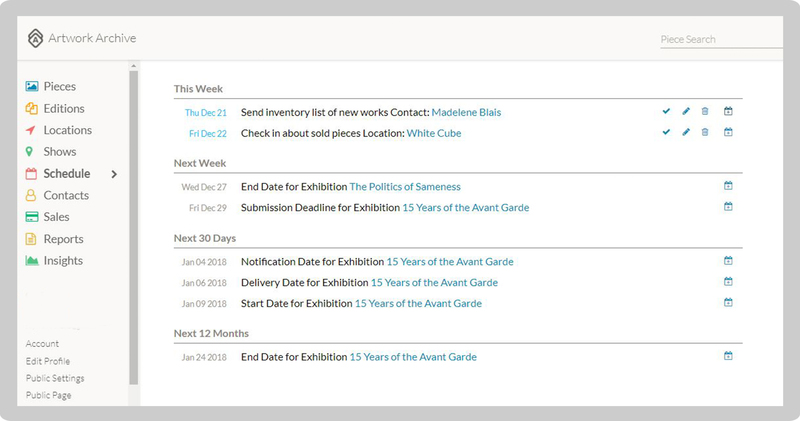Click the Shows map pin icon
Screen dimensions: 800x421
[x=32, y=152]
